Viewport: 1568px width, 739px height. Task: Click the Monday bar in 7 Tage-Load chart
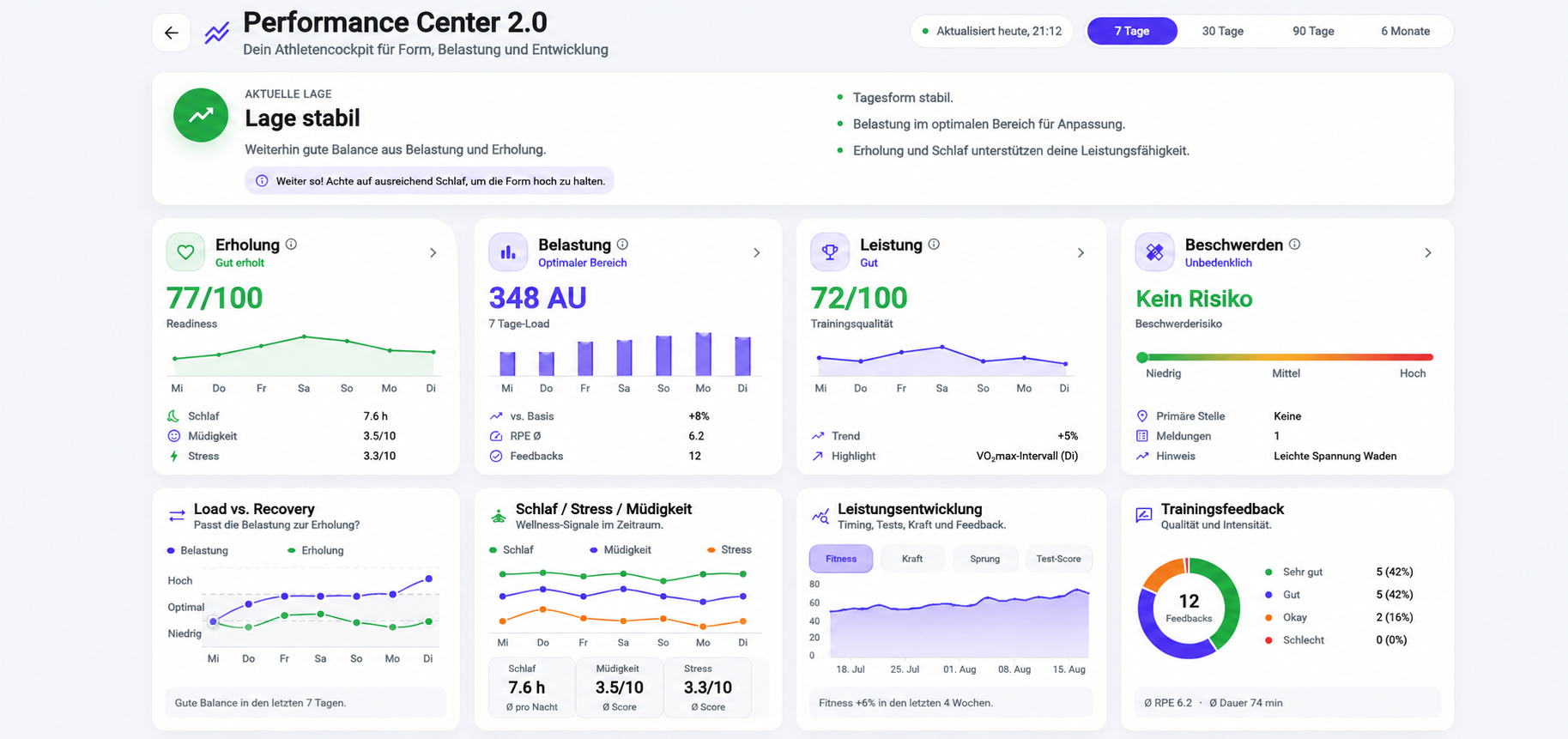tap(703, 354)
